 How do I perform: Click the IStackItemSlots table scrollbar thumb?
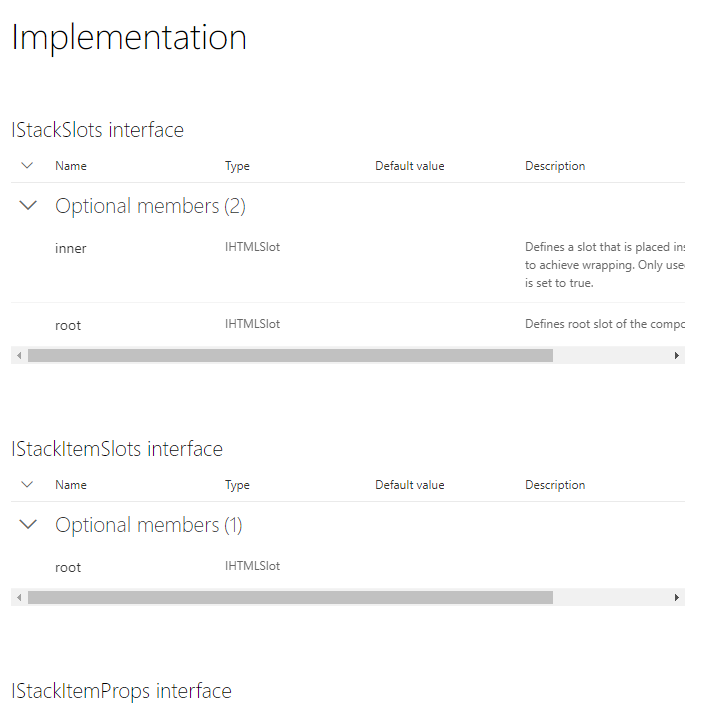click(x=290, y=598)
